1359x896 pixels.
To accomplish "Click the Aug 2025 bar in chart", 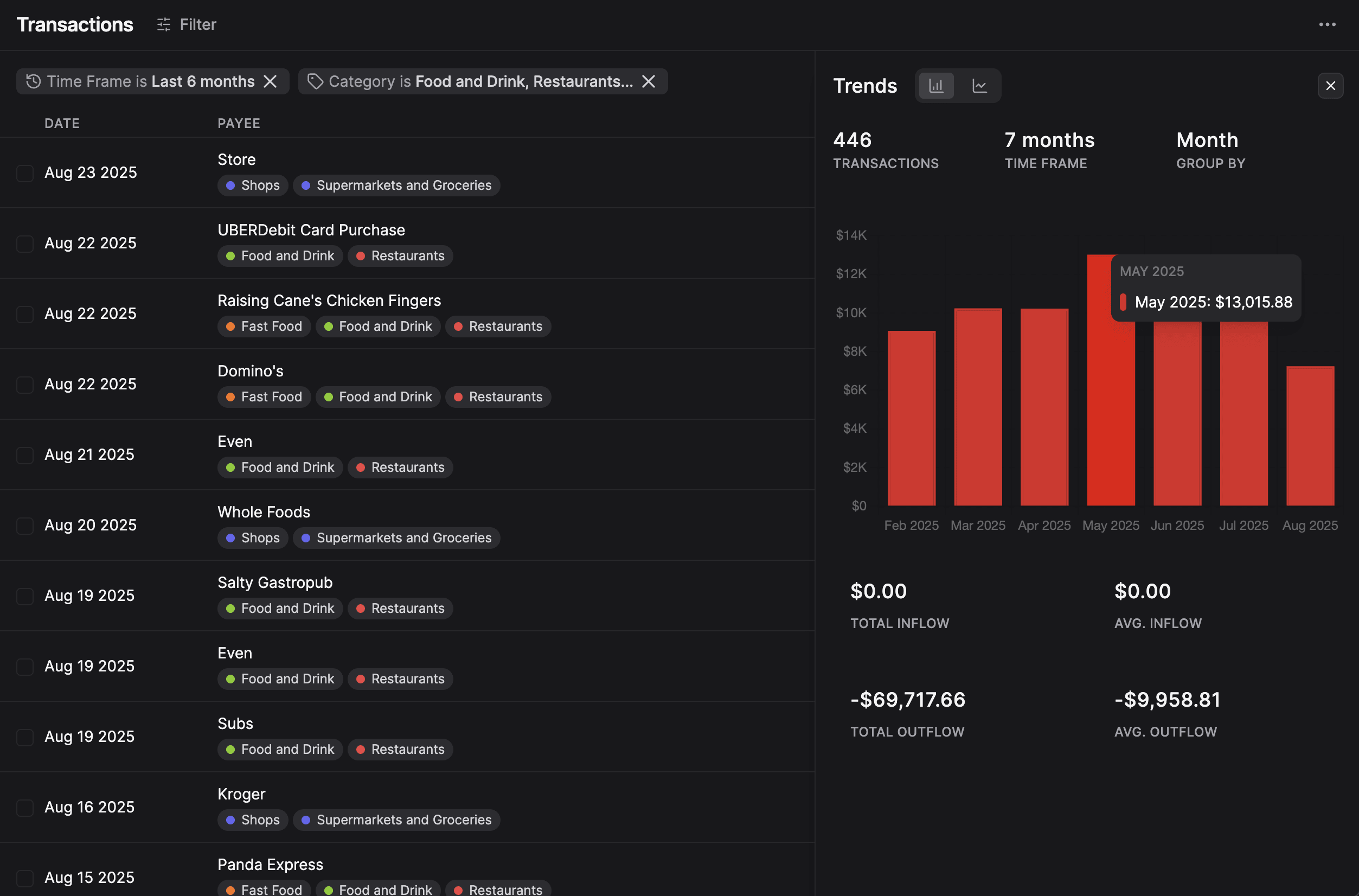I will 1310,436.
